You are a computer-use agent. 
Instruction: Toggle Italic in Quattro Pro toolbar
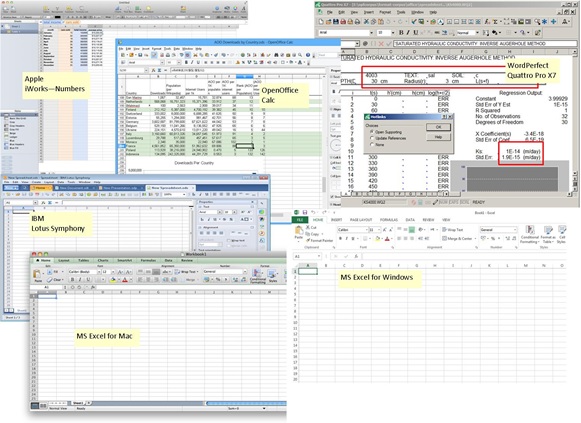tap(408, 33)
